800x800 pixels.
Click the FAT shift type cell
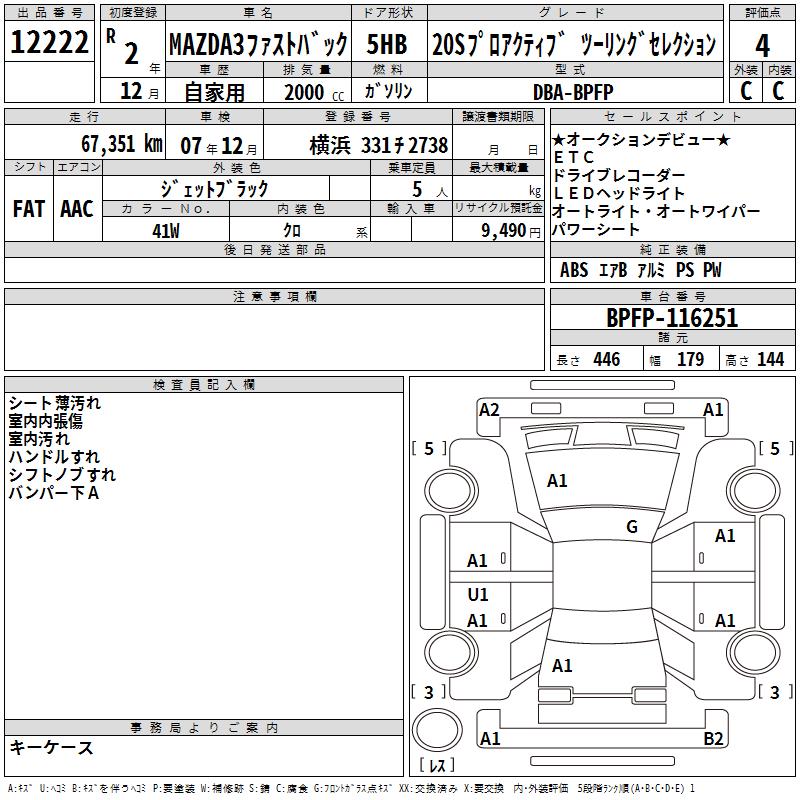coord(28,209)
